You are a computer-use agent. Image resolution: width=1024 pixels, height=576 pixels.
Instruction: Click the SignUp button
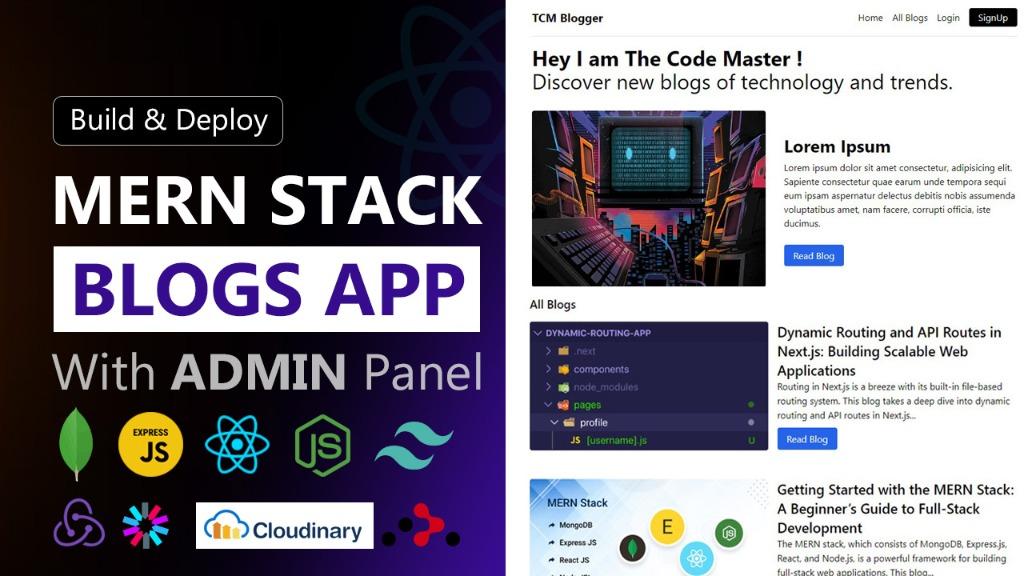[x=992, y=17]
